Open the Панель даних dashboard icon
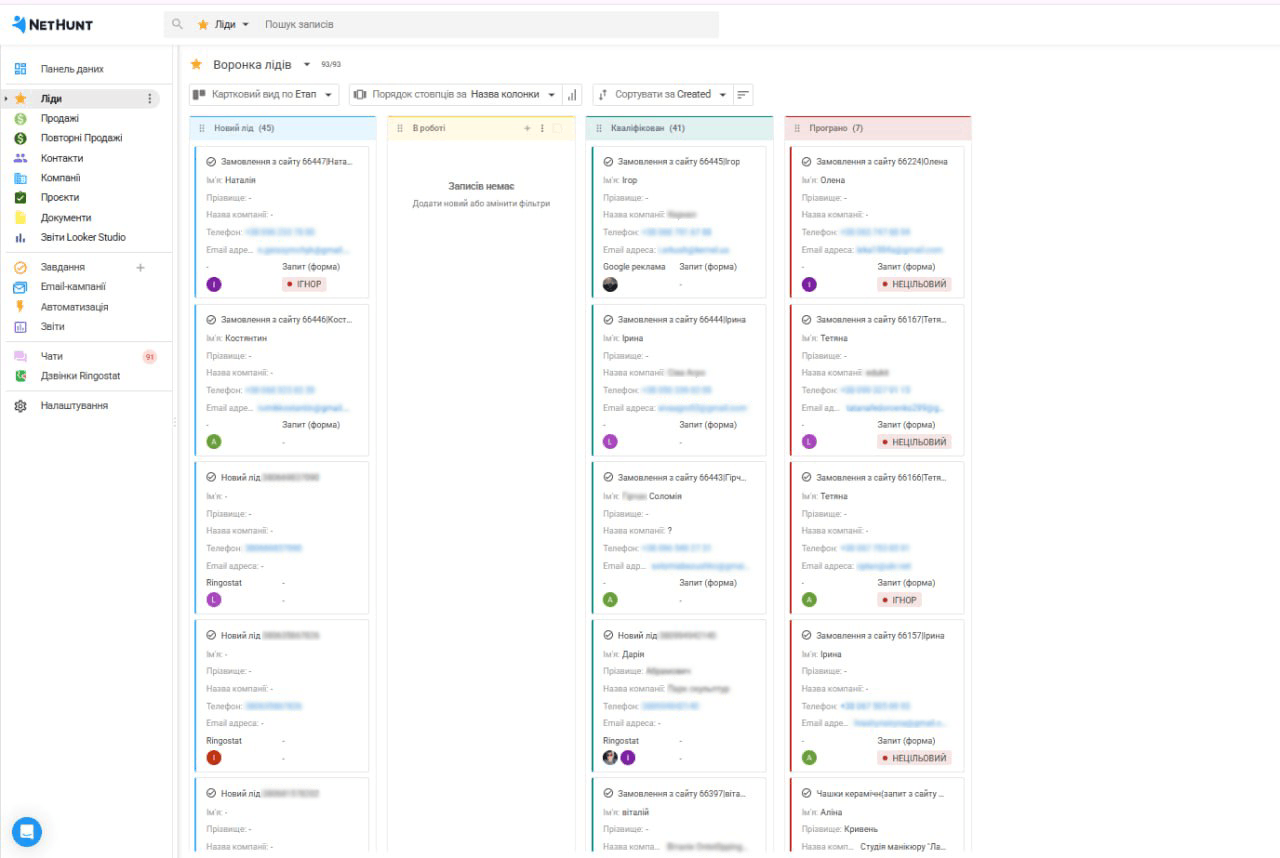Viewport: 1280px width, 858px height. (20, 69)
